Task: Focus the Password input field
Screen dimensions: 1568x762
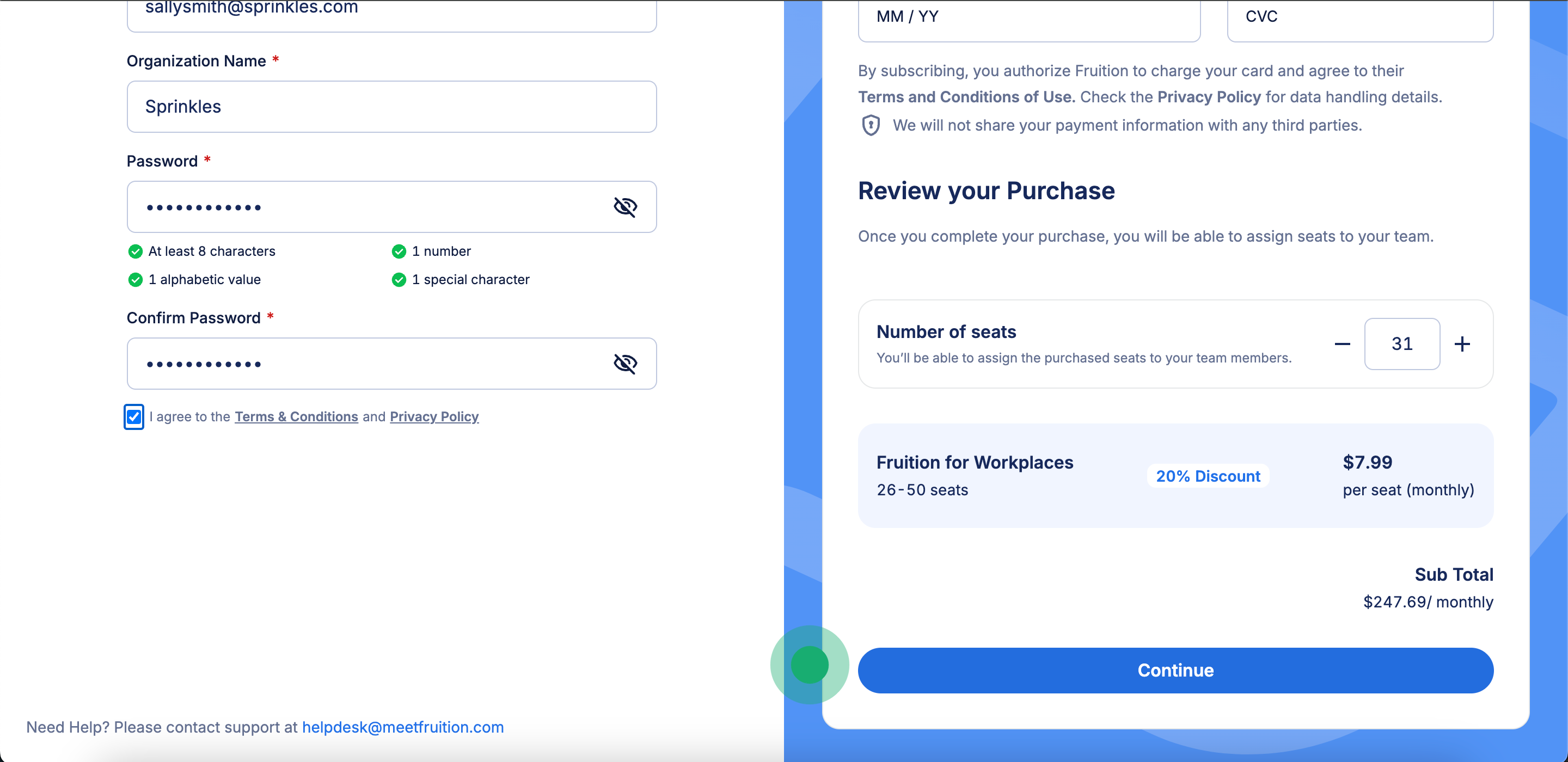Action: pos(365,207)
